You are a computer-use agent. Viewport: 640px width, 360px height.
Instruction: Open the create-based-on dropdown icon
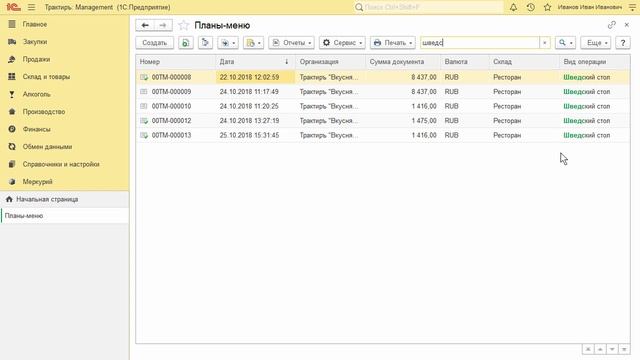click(228, 43)
